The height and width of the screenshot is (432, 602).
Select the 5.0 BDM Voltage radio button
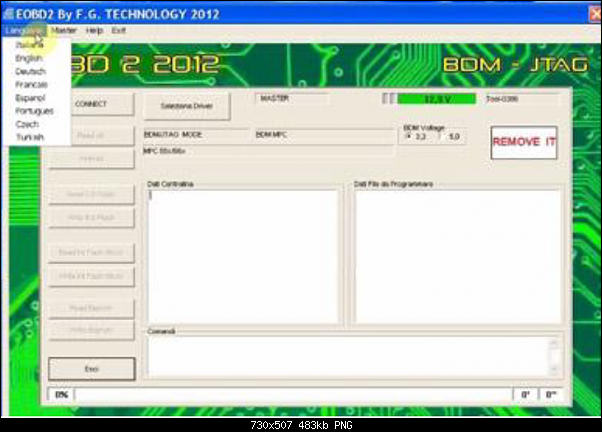coord(441,136)
